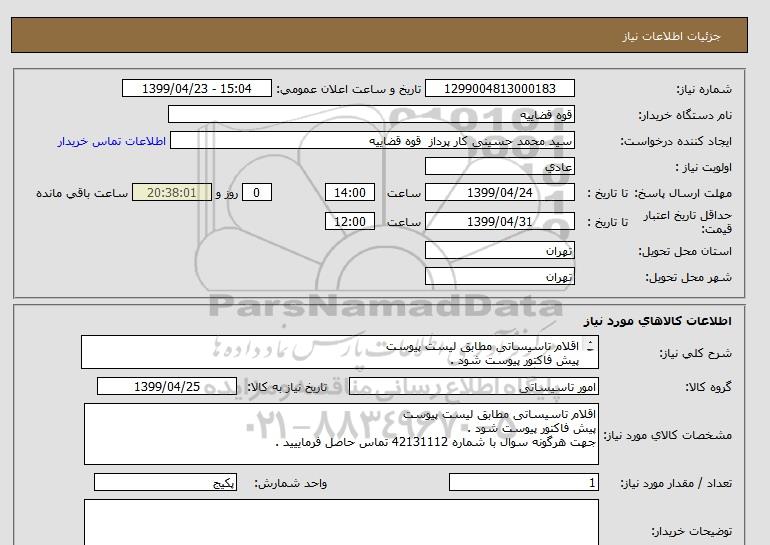Viewport: 770px width, 545px height.
Task: Click the need number field 1299004813000183
Action: click(x=499, y=89)
